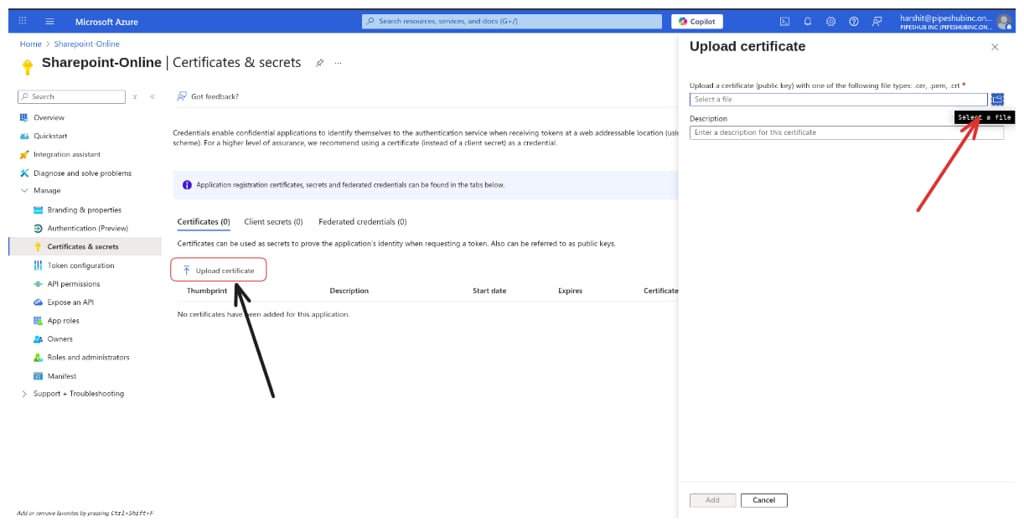Screen dimensions: 1024x527
Task: Click the Roles and administrators icon
Action: 38,357
